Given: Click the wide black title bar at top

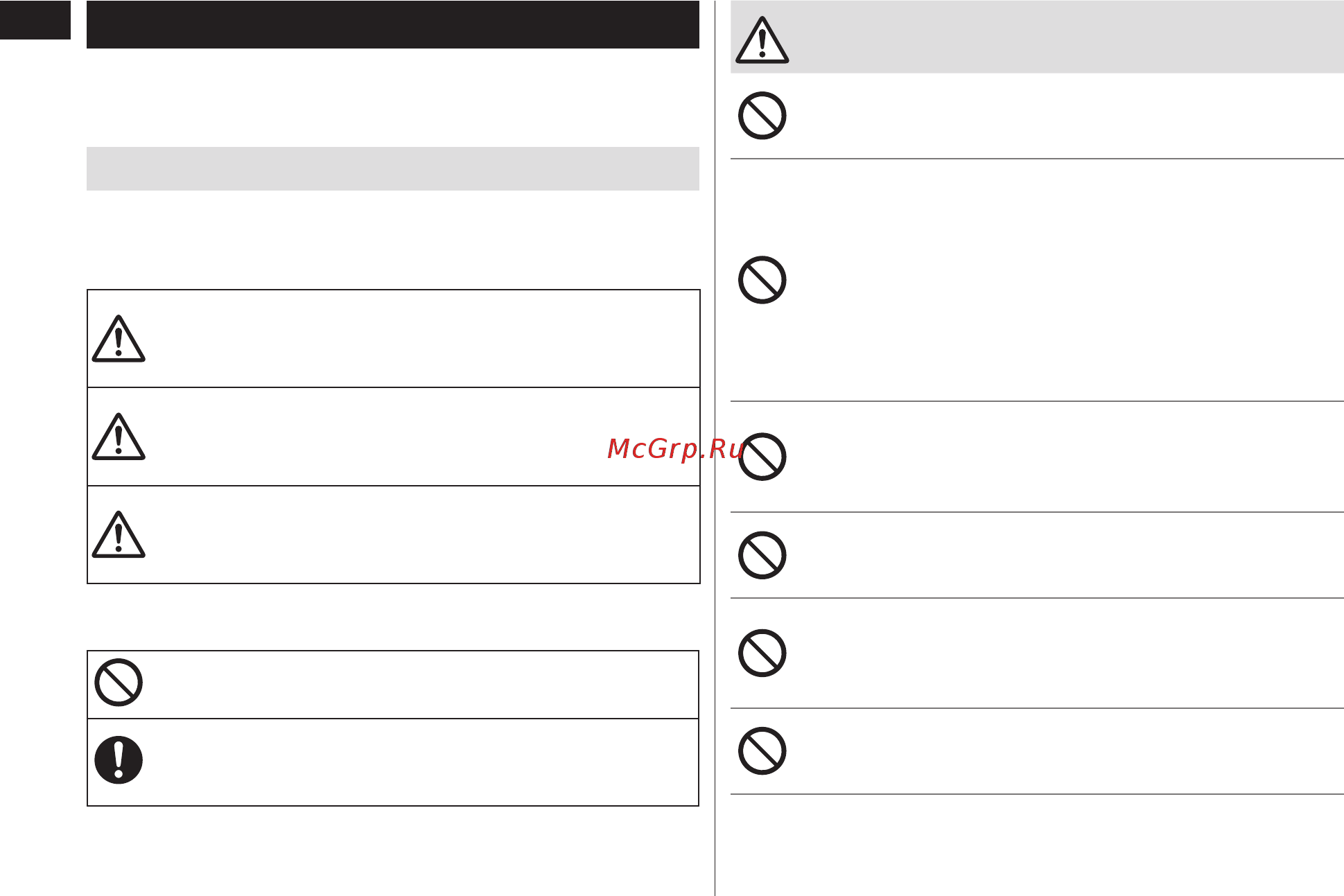Looking at the screenshot, I should point(393,24).
